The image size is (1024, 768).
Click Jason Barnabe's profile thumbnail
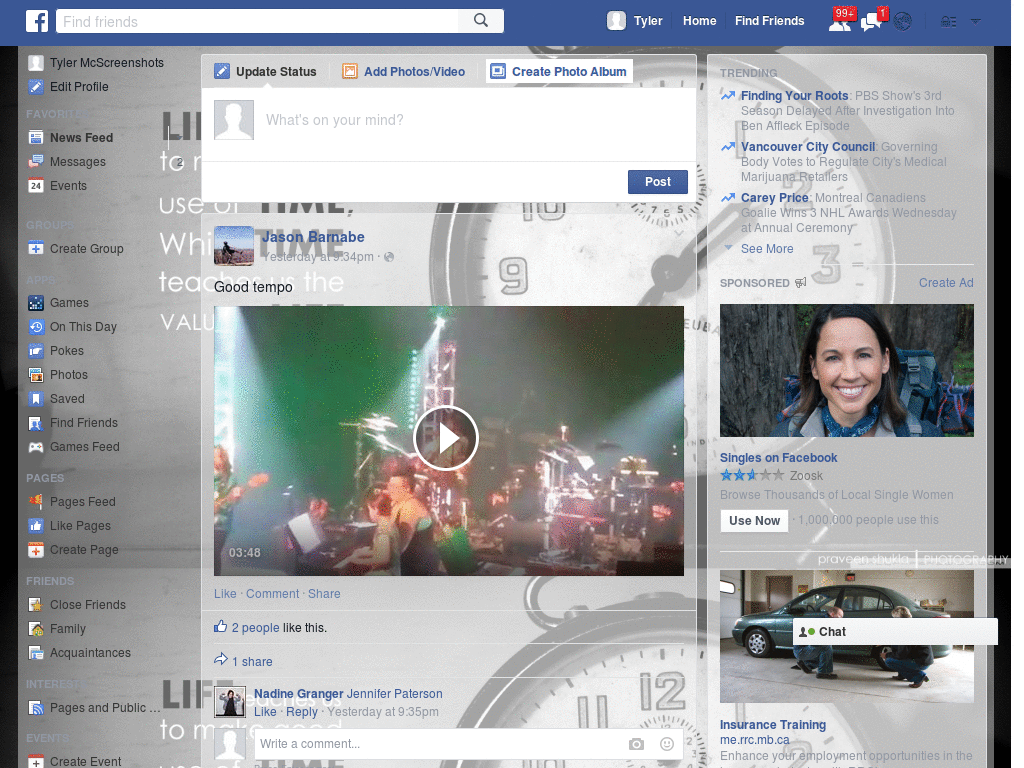(x=234, y=246)
